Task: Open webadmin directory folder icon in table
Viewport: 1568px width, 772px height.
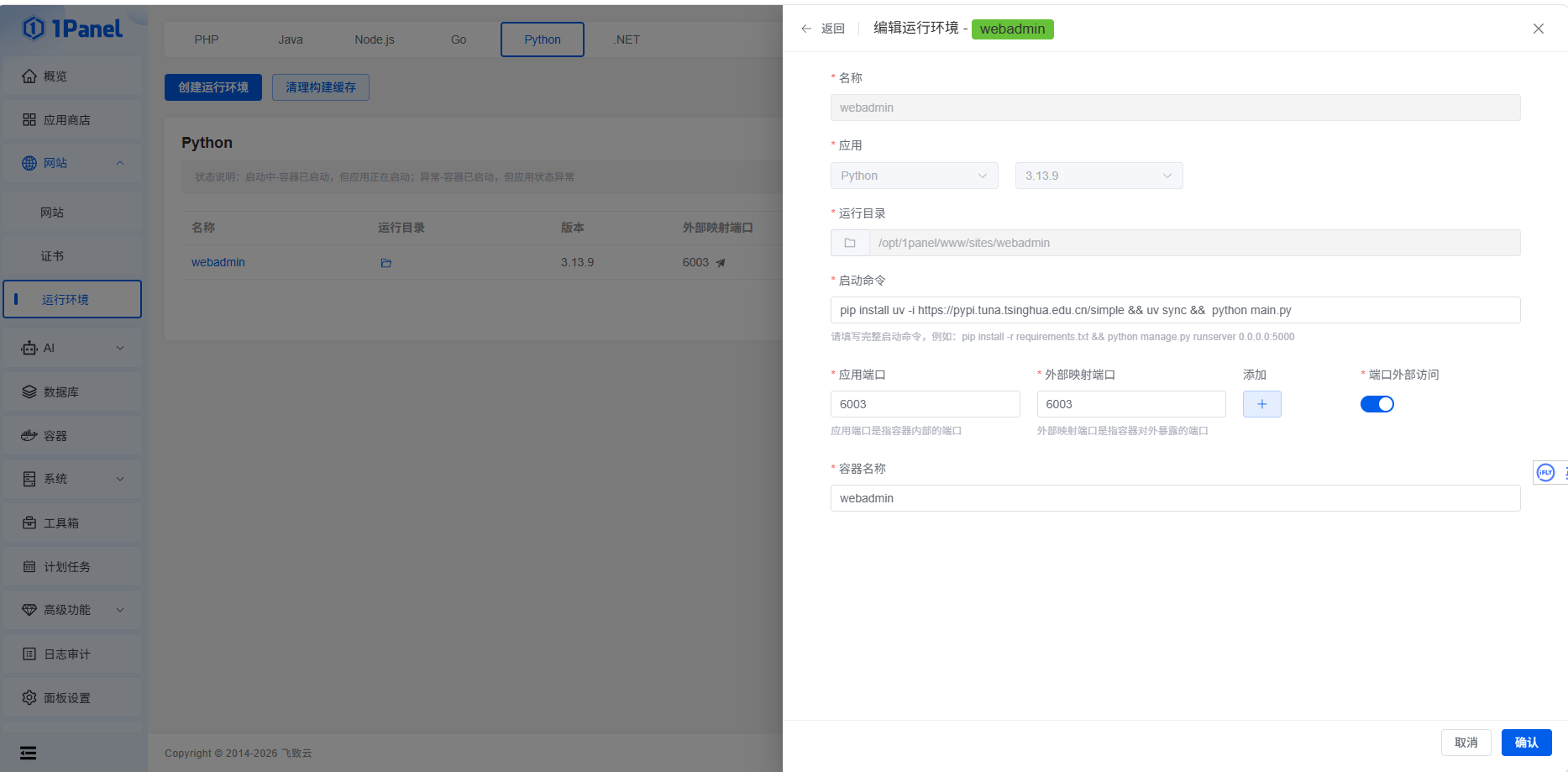Action: coord(386,263)
